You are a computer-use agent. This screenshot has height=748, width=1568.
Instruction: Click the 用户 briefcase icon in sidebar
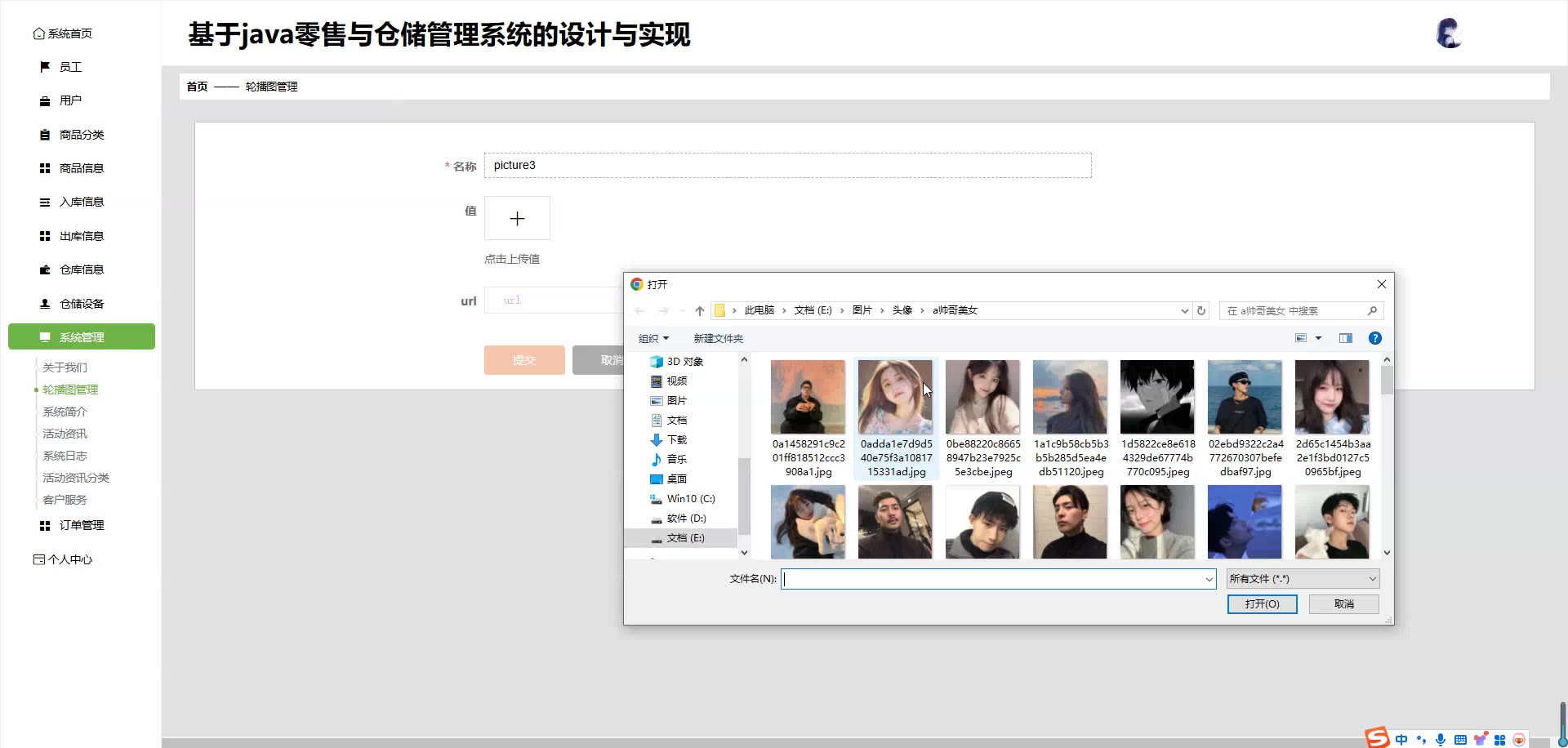[x=45, y=101]
